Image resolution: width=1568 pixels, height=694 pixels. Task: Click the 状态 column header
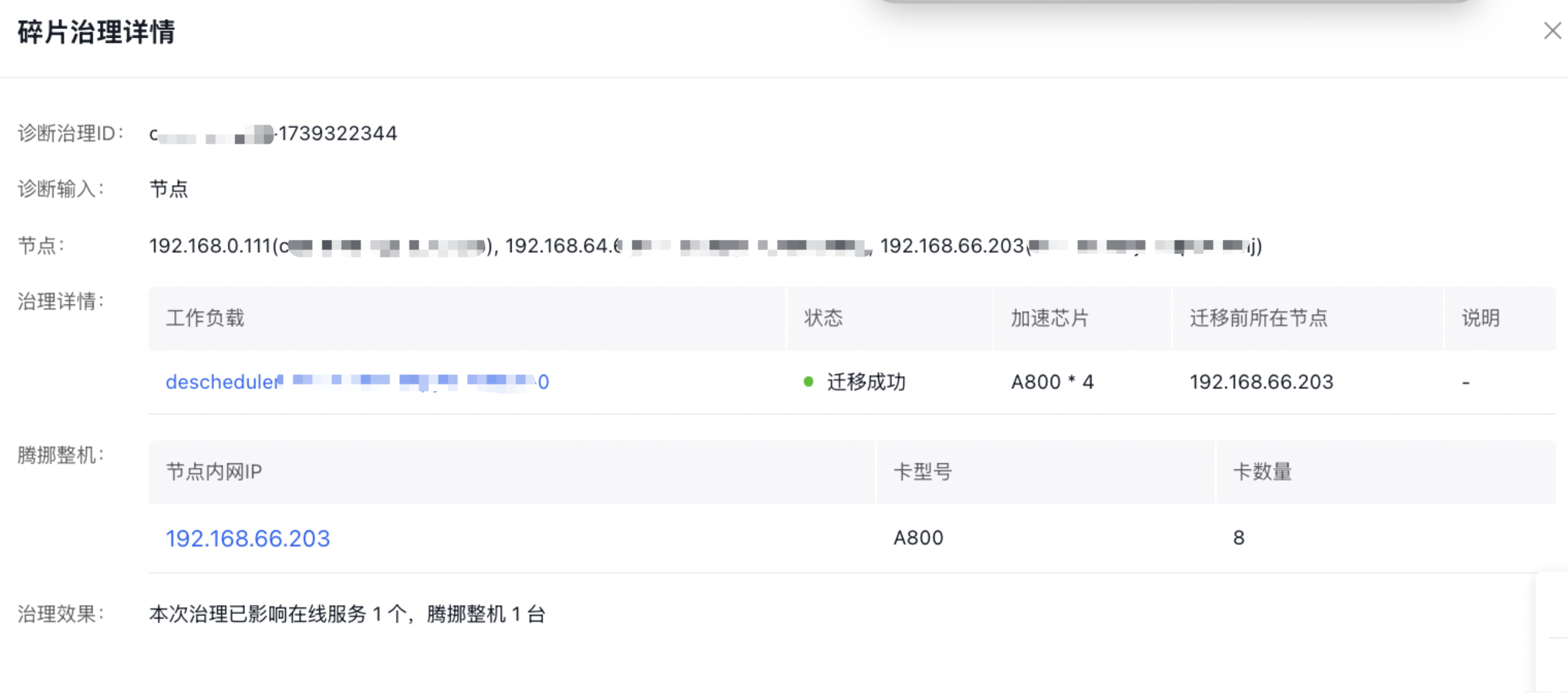click(x=823, y=318)
